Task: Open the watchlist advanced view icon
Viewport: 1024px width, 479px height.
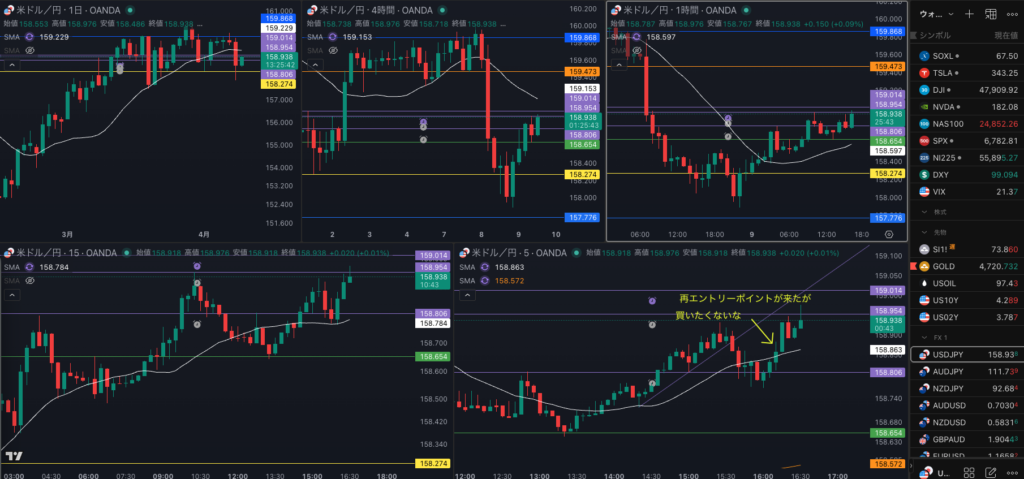Action: coord(988,14)
